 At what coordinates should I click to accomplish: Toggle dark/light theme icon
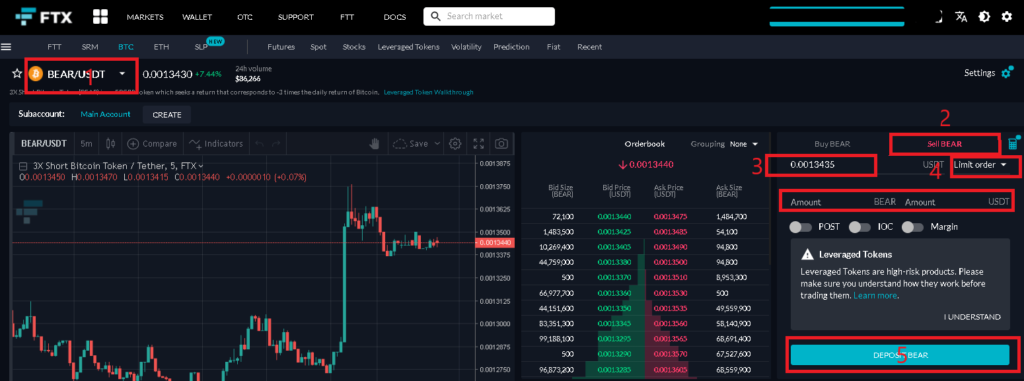984,17
